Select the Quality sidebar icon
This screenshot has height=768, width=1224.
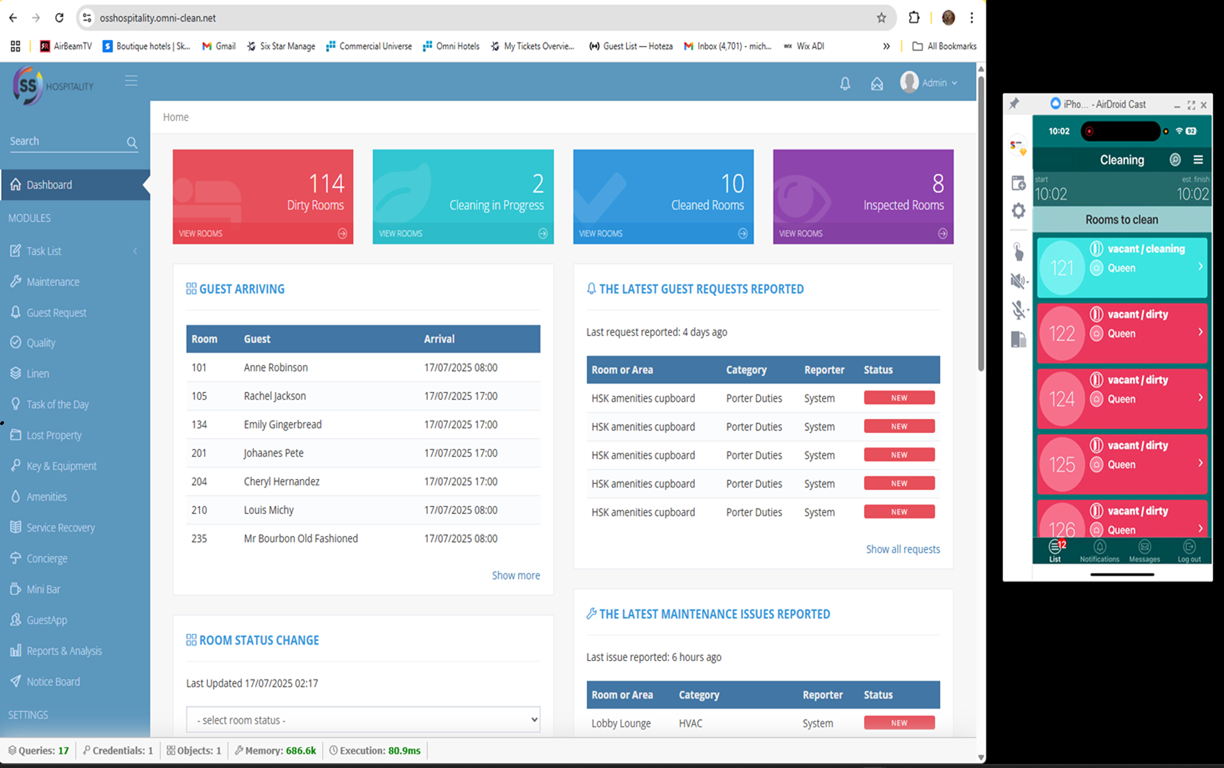18,342
